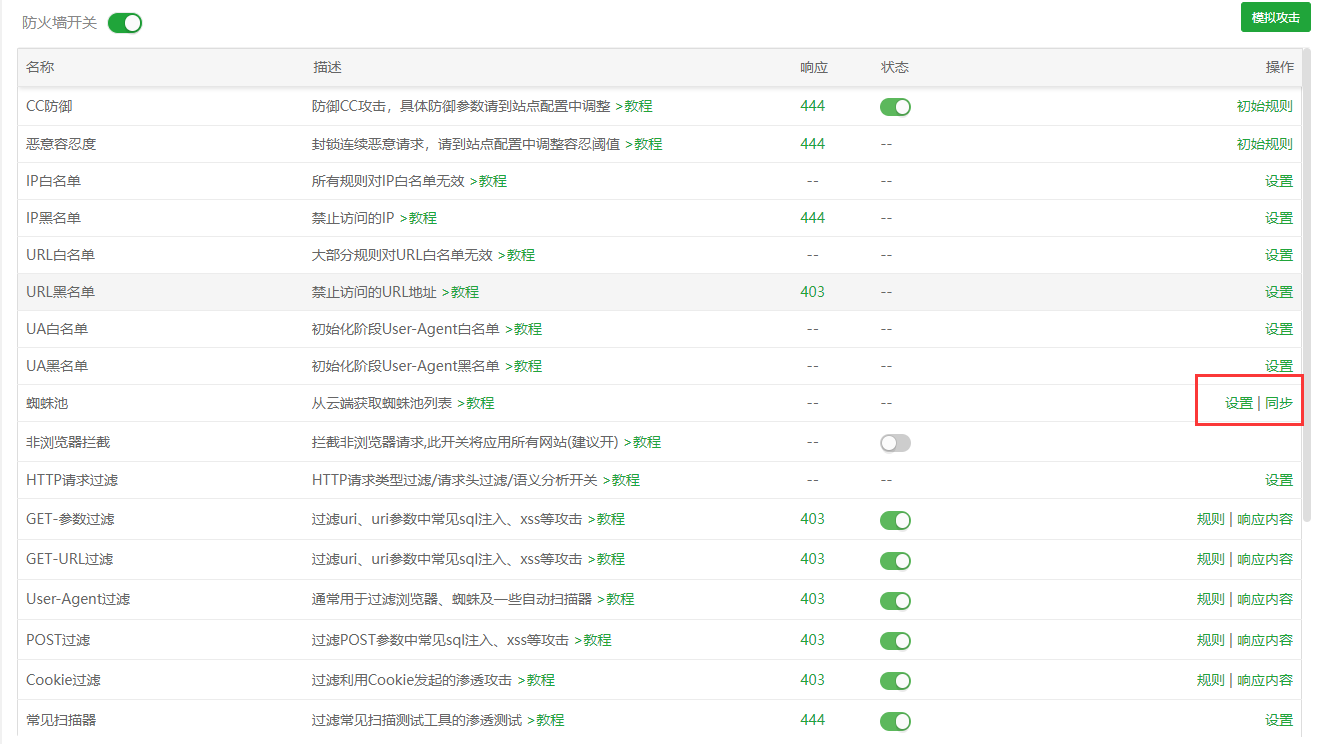Enable the 非浏览器拦截 switch
Image resolution: width=1324 pixels, height=744 pixels.
click(895, 443)
